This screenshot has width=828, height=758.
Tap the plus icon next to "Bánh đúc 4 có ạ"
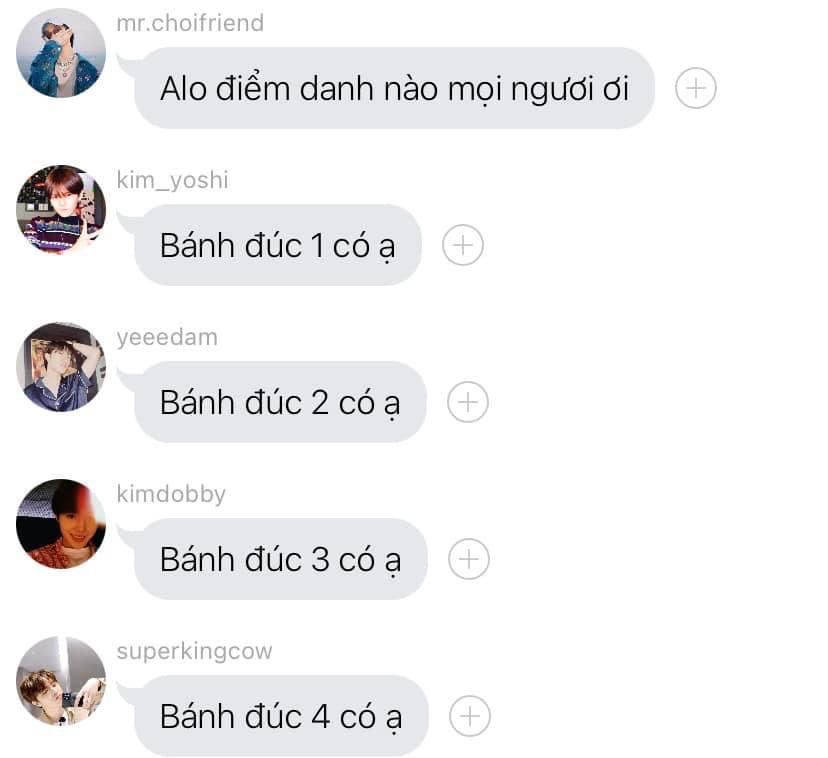(469, 716)
